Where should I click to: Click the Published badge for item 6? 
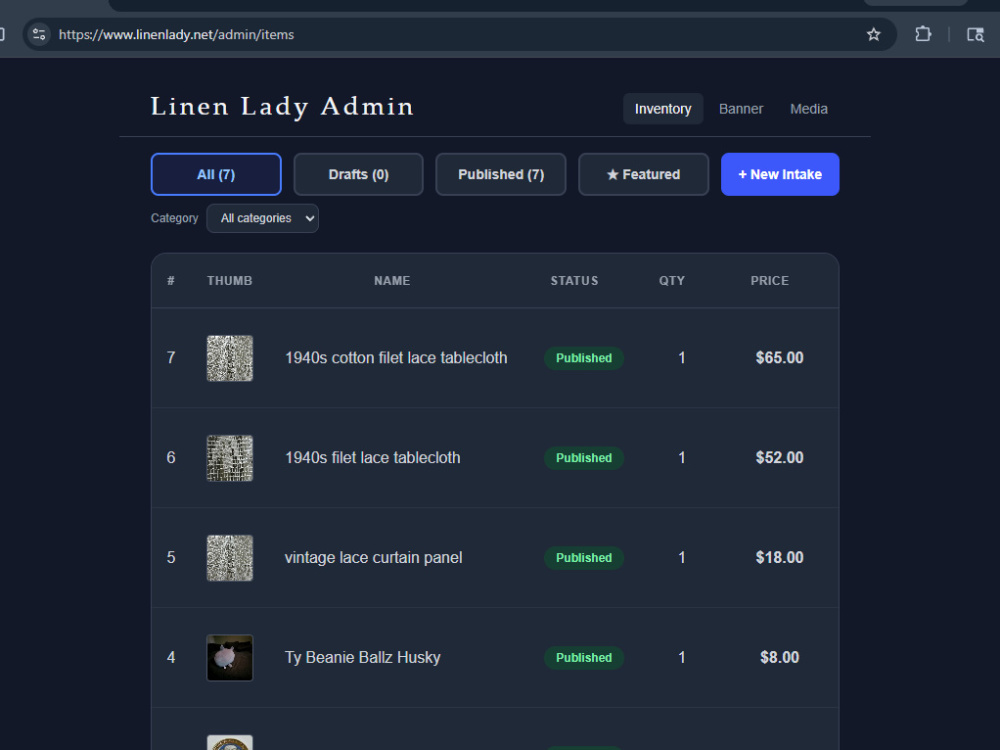pos(584,458)
